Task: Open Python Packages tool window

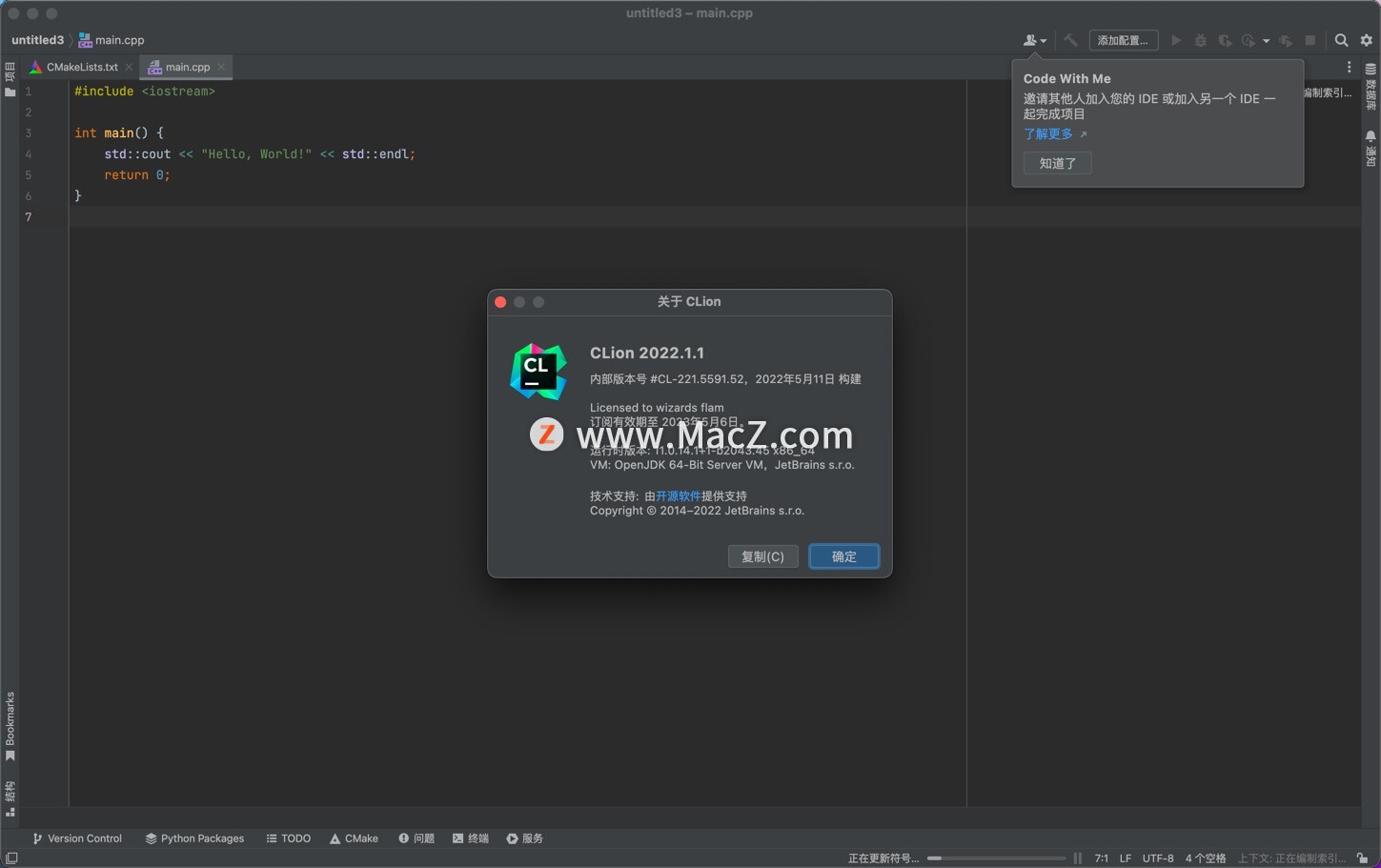Action: pyautogui.click(x=194, y=838)
